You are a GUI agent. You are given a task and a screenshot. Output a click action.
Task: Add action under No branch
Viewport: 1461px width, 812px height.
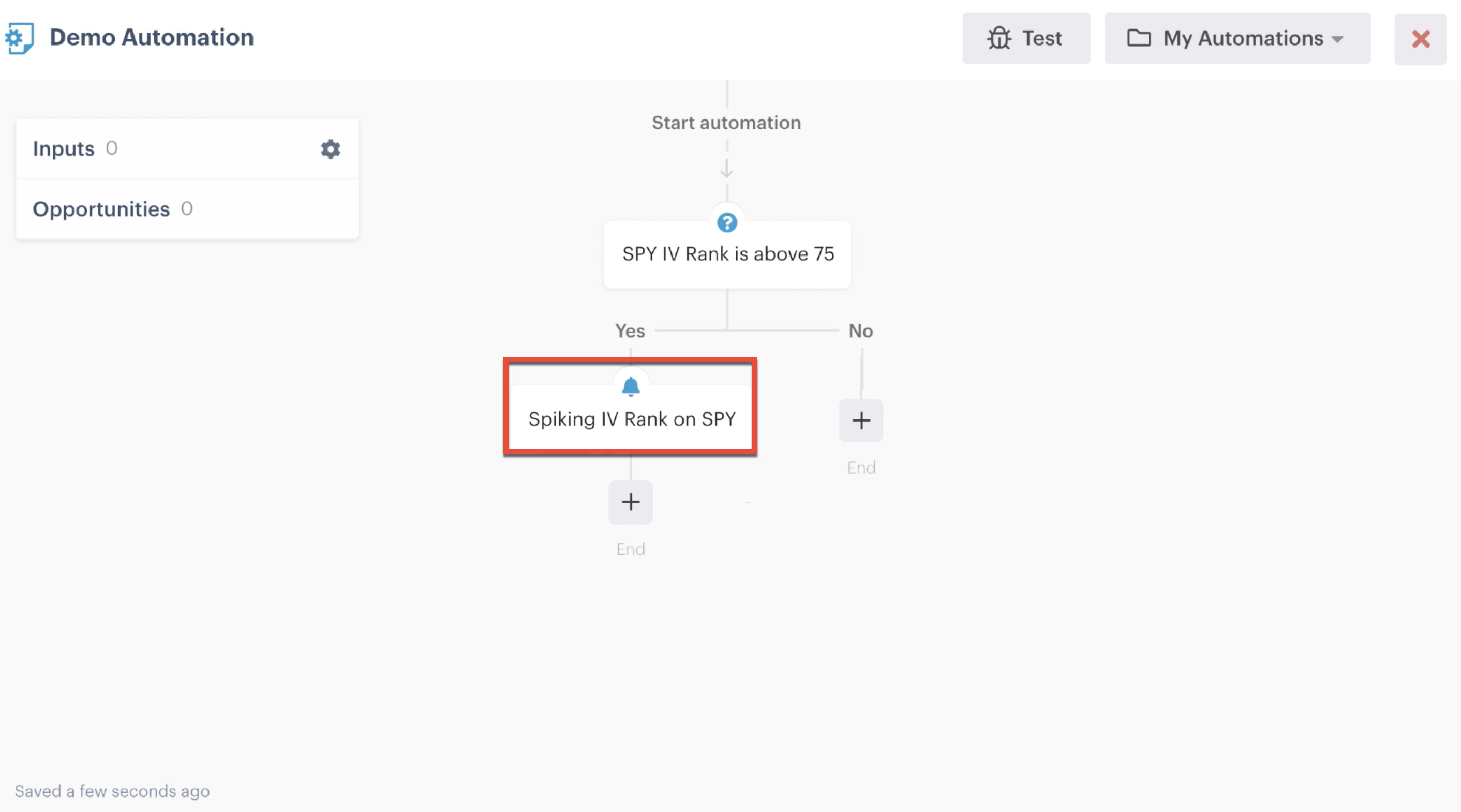coord(860,421)
